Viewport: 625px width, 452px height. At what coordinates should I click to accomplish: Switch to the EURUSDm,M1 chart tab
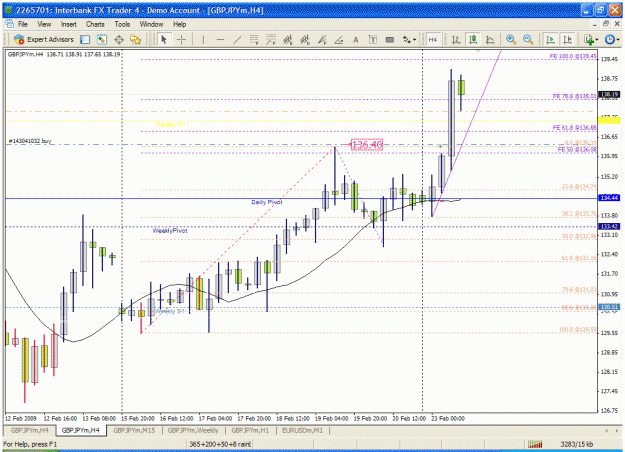303,430
